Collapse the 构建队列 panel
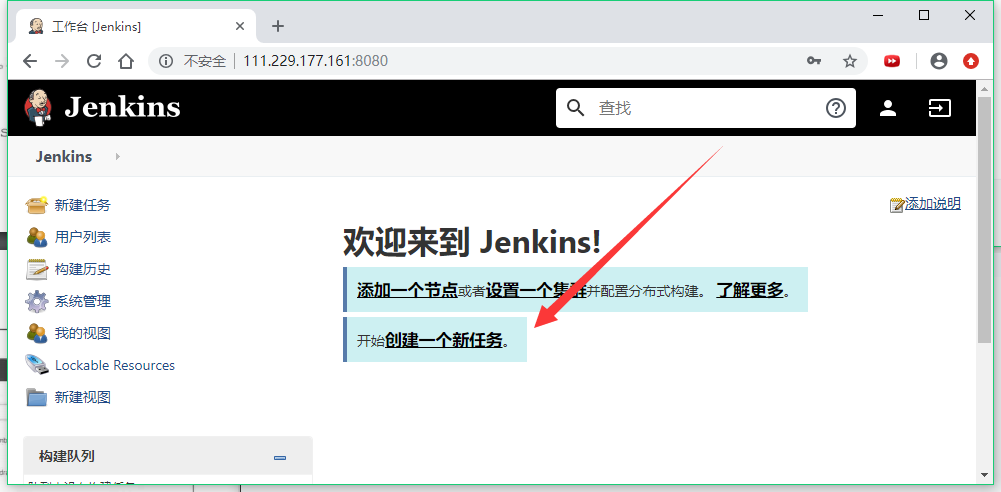 coord(280,458)
